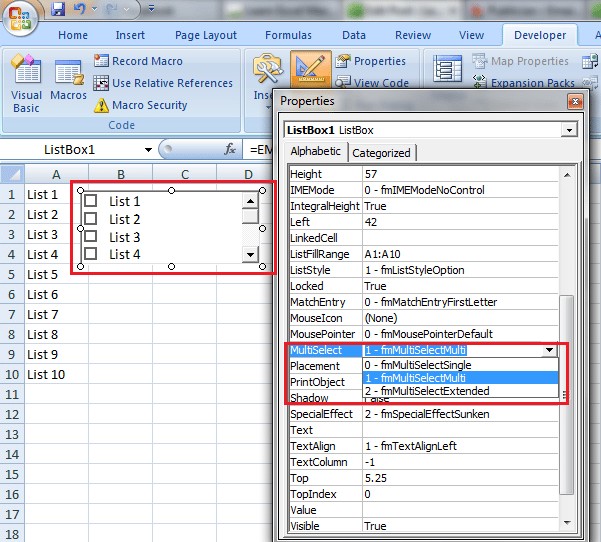The width and height of the screenshot is (601, 542).
Task: Click Map Properties in XML group
Action: click(521, 61)
